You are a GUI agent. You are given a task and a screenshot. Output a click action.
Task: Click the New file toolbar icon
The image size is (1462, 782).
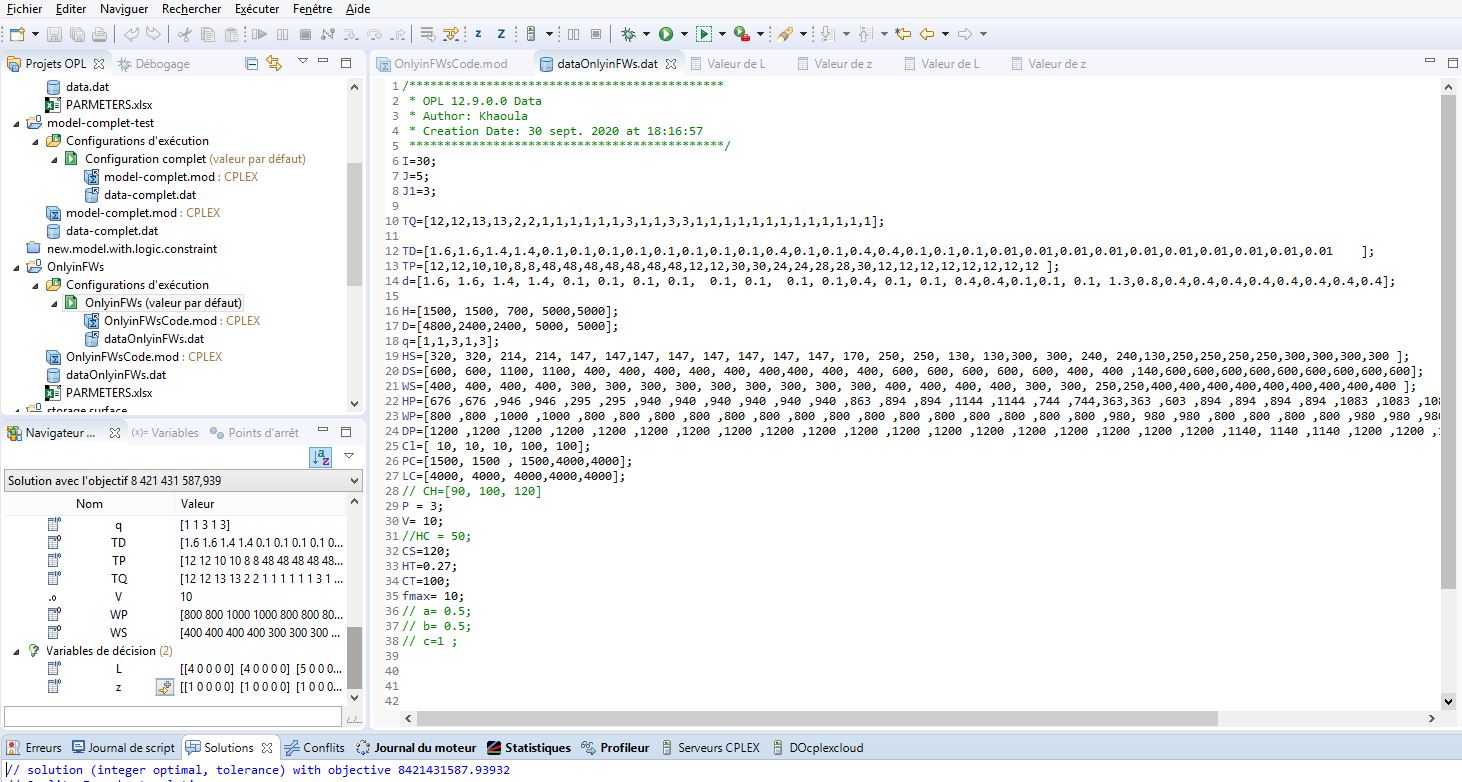(x=16, y=34)
